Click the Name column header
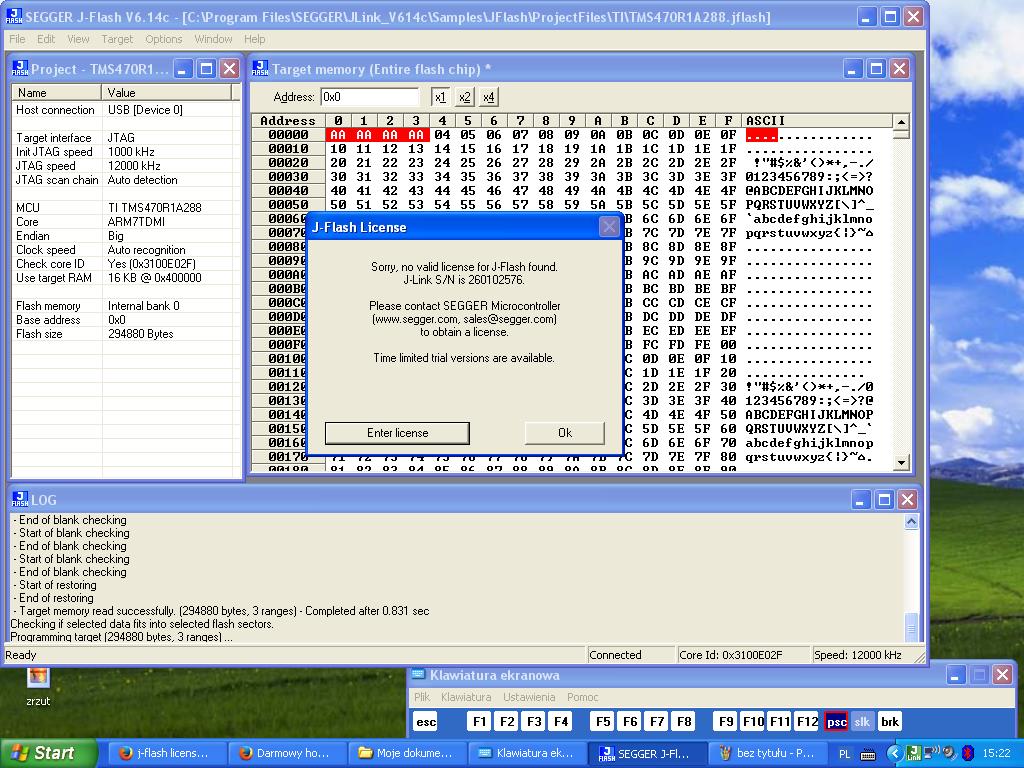This screenshot has width=1024, height=768. (x=57, y=92)
